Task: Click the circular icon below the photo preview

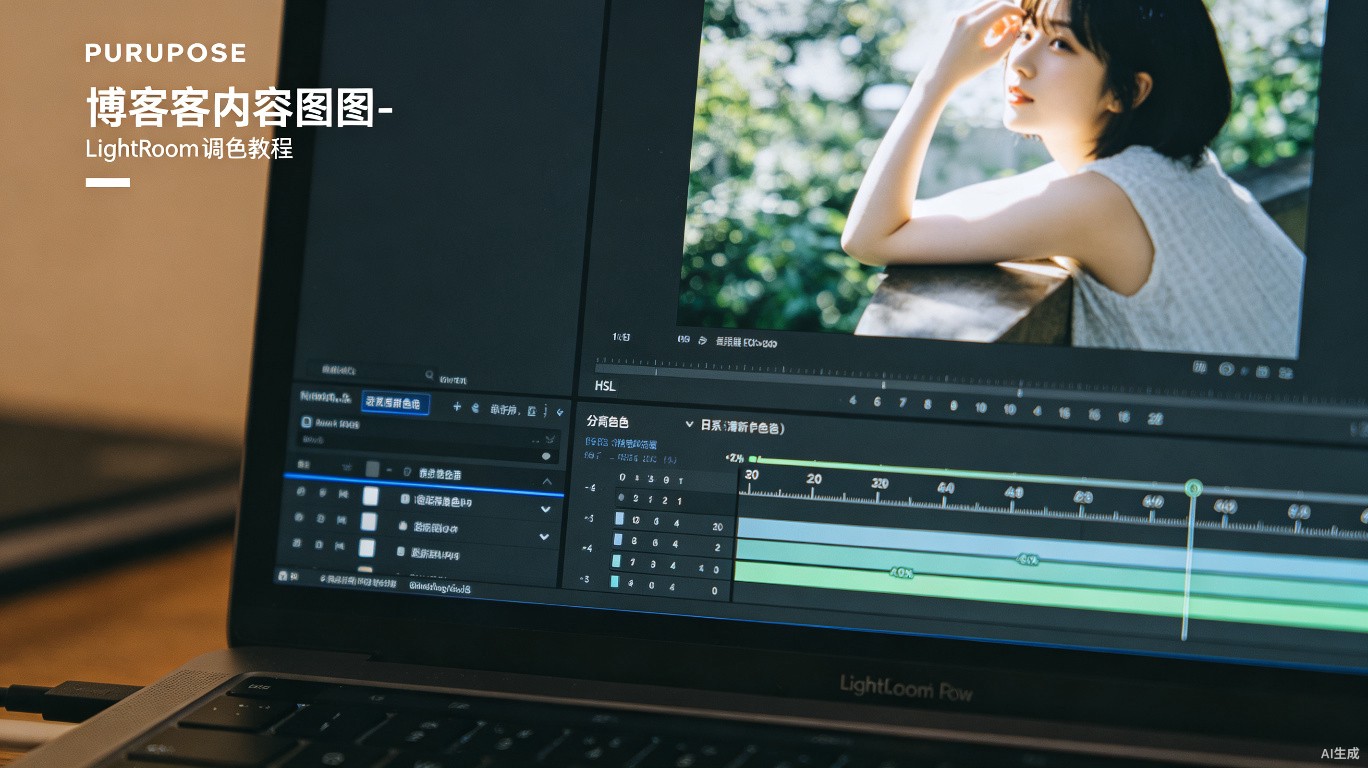Action: tap(1226, 369)
